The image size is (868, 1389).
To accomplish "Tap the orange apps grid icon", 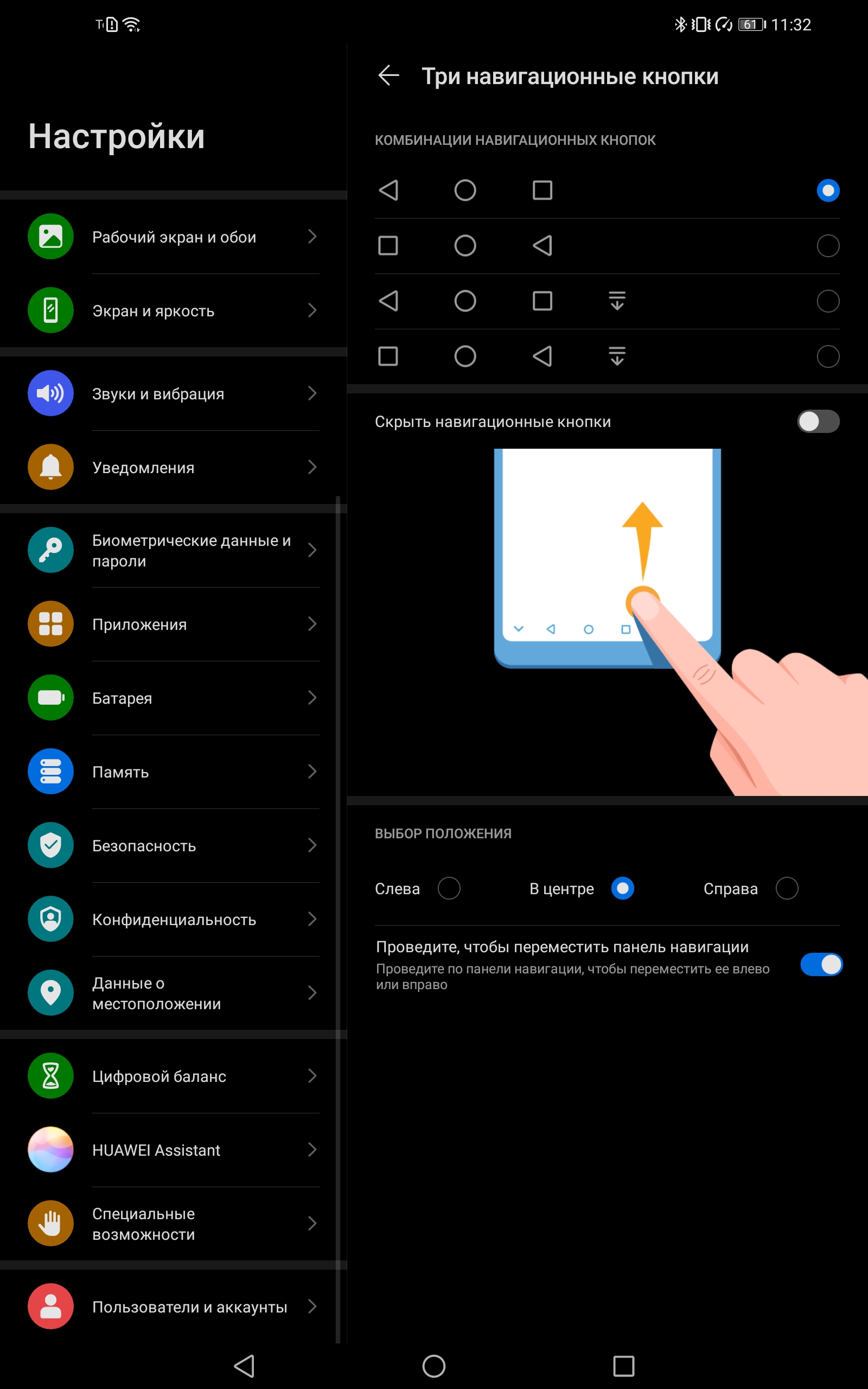I will coord(50,624).
